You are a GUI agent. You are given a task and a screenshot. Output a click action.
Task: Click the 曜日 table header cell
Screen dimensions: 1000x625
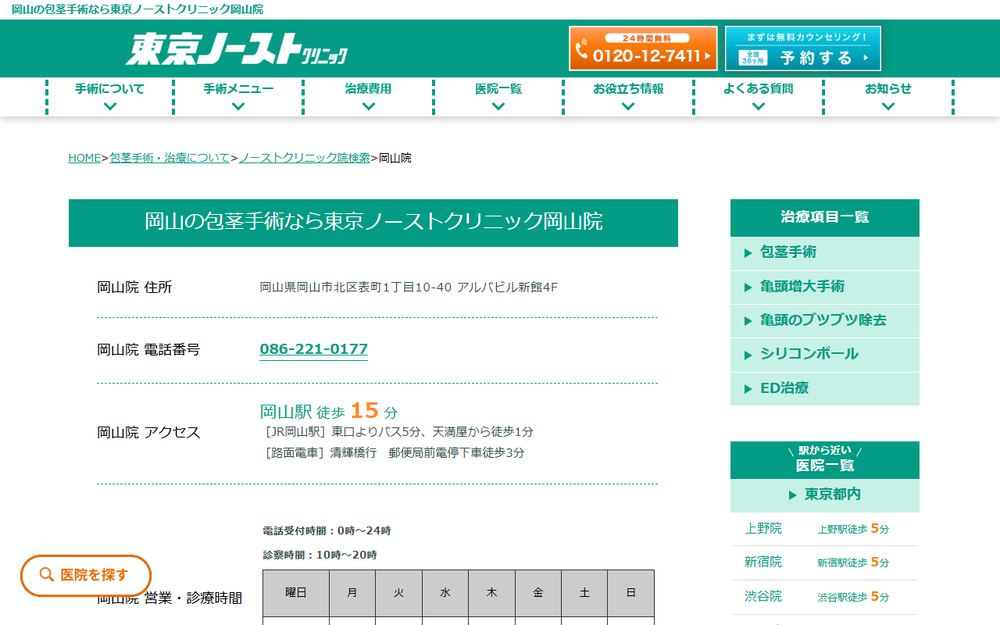tap(296, 593)
